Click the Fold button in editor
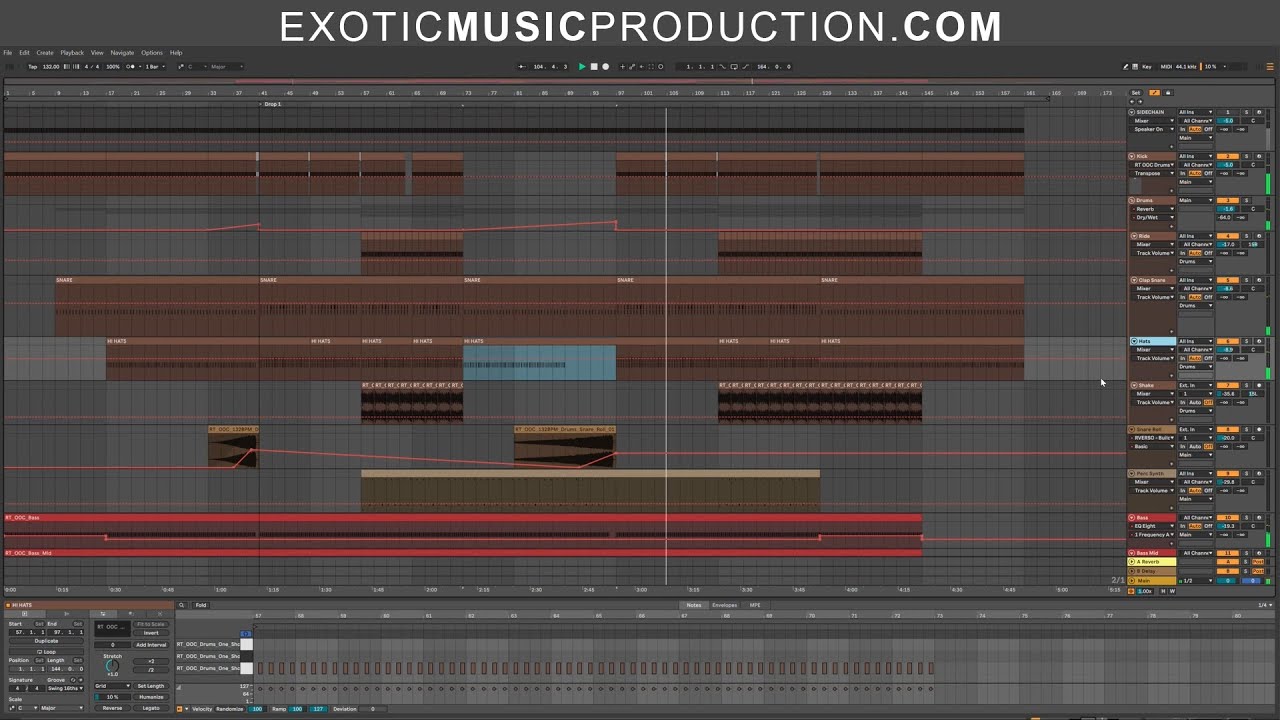The height and width of the screenshot is (720, 1280). pyautogui.click(x=201, y=605)
